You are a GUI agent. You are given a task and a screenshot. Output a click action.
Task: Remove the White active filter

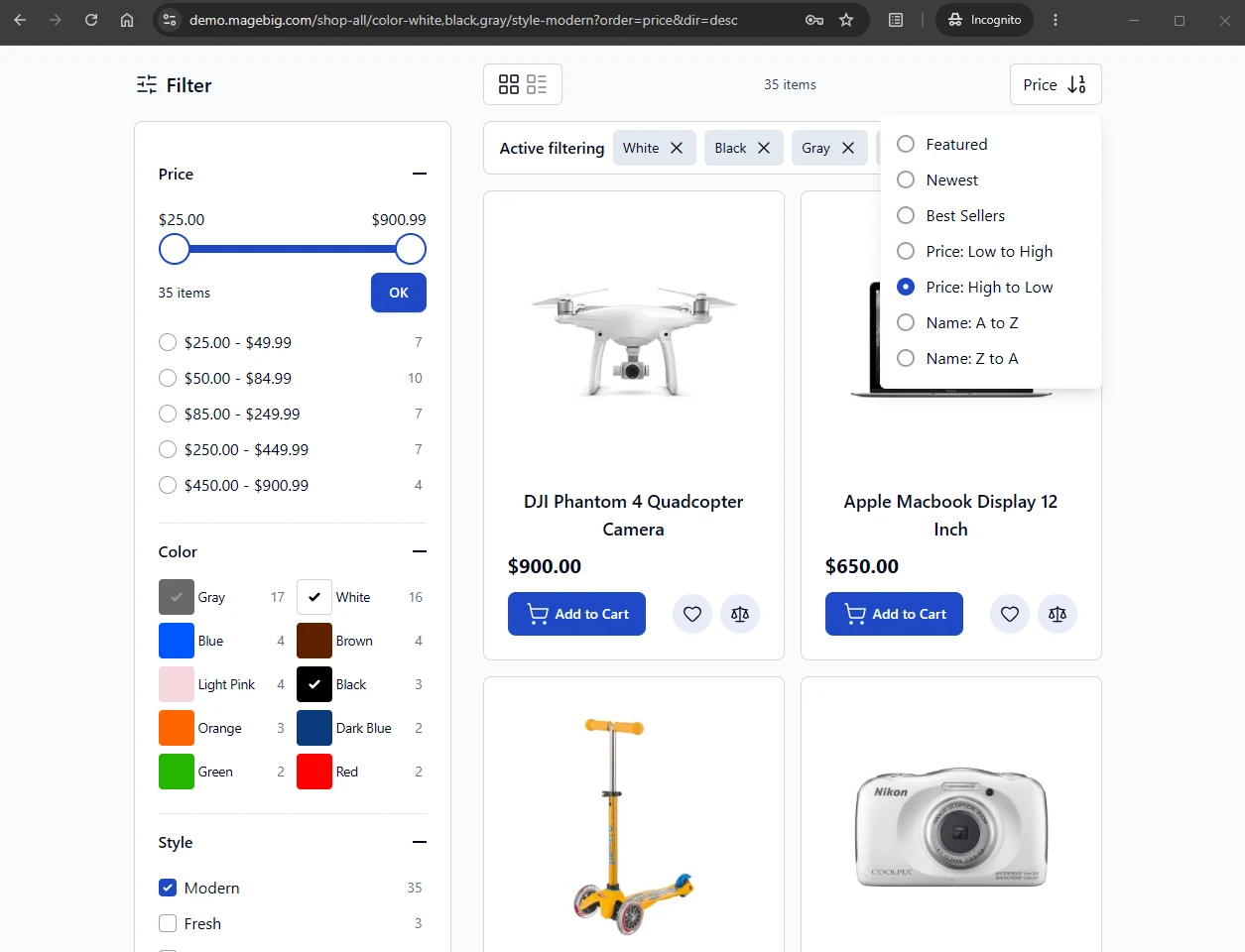[x=677, y=148]
